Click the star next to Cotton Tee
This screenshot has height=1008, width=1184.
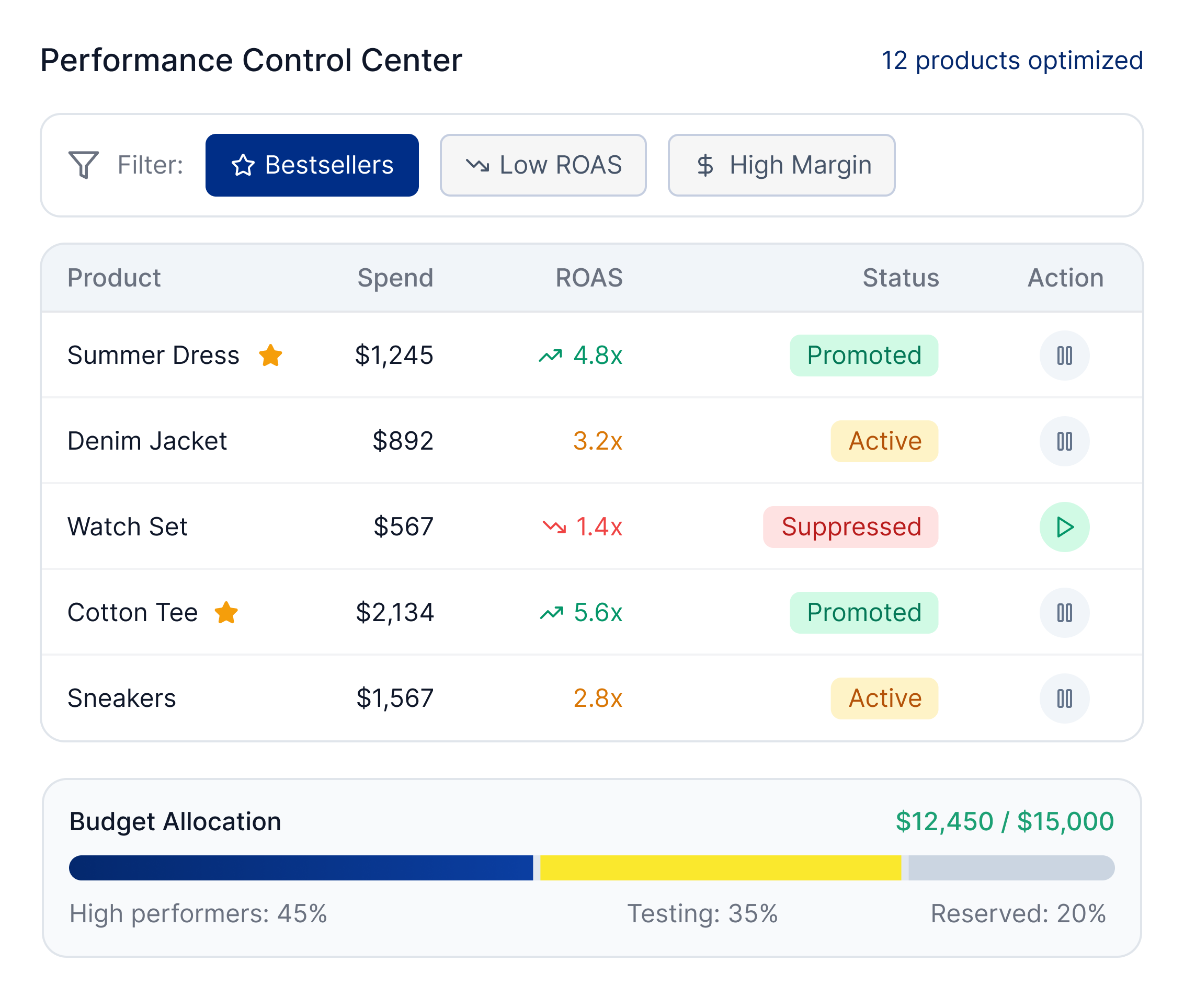226,613
